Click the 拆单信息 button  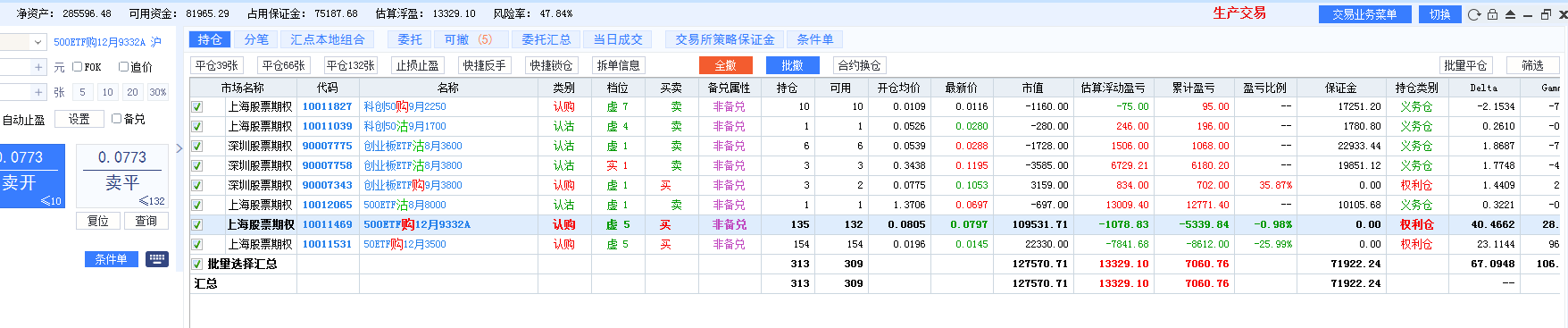(x=618, y=65)
